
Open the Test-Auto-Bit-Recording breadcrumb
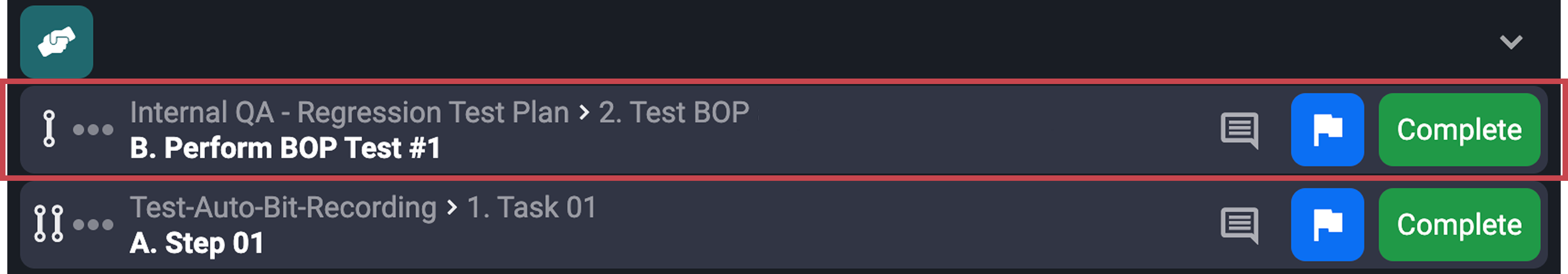point(283,208)
